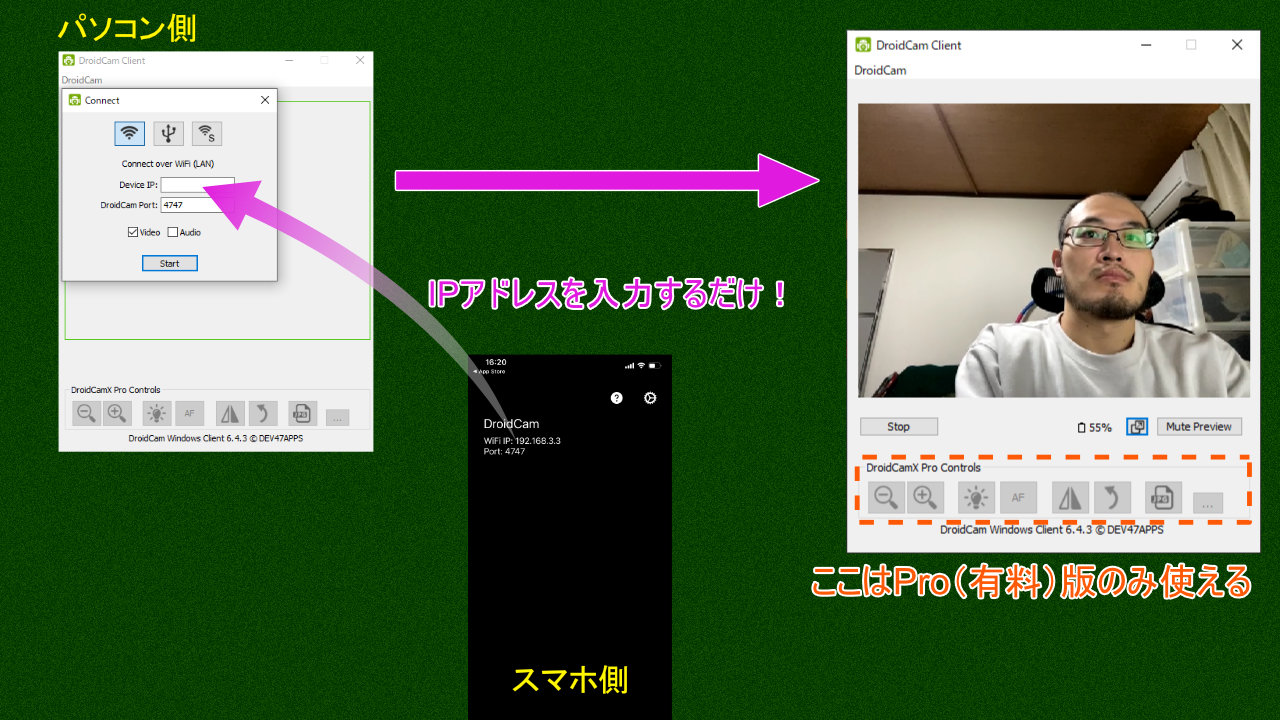The image size is (1280, 720).
Task: Toggle the LED light bulb in the right window
Action: [x=977, y=497]
